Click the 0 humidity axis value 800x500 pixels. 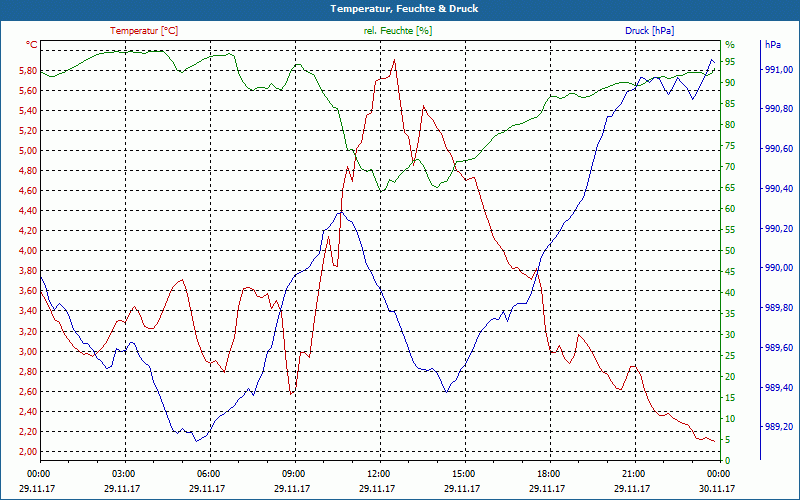click(x=728, y=461)
